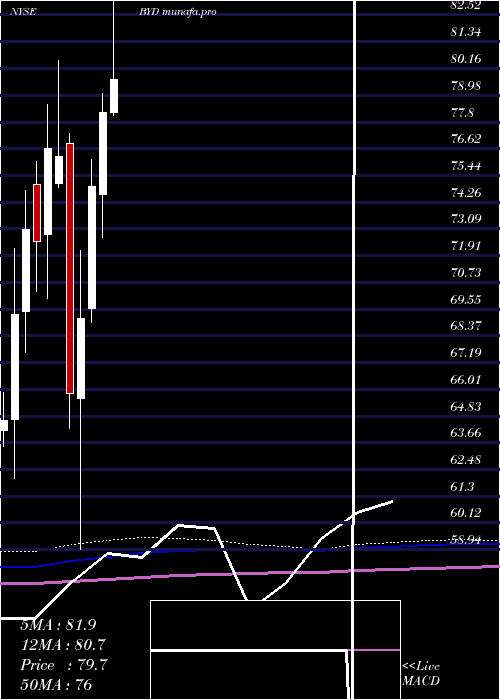Click the 58.94 price axis label
Screen dimensions: 500x700
point(466,540)
